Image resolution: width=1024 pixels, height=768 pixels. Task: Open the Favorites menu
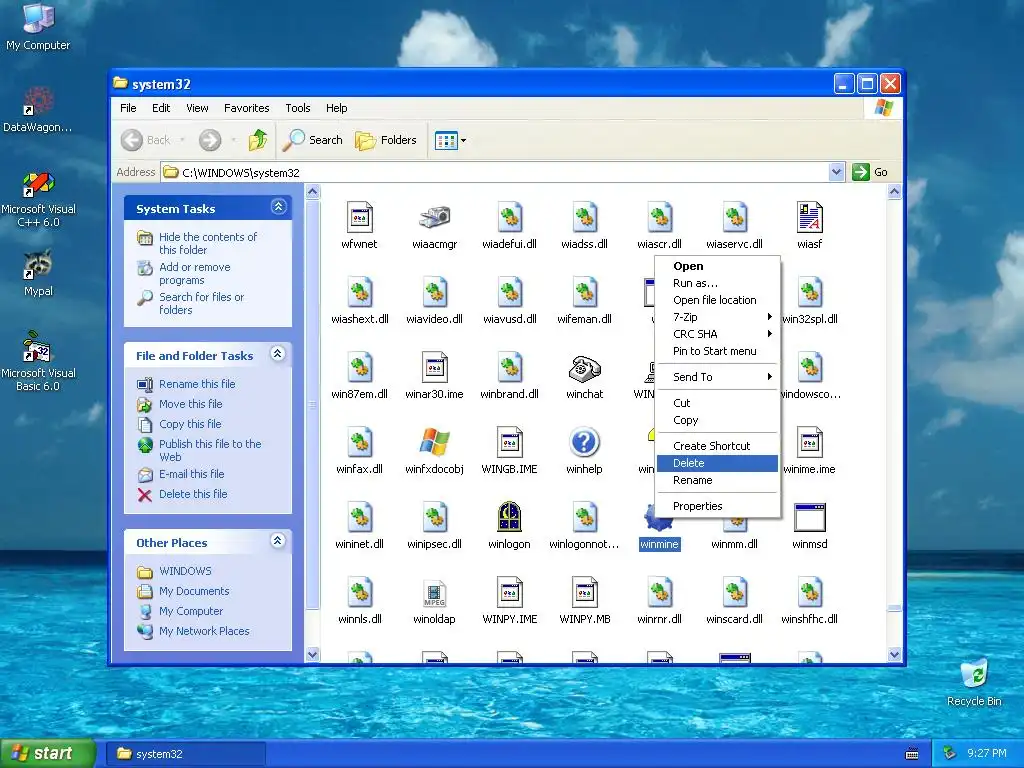pos(246,108)
